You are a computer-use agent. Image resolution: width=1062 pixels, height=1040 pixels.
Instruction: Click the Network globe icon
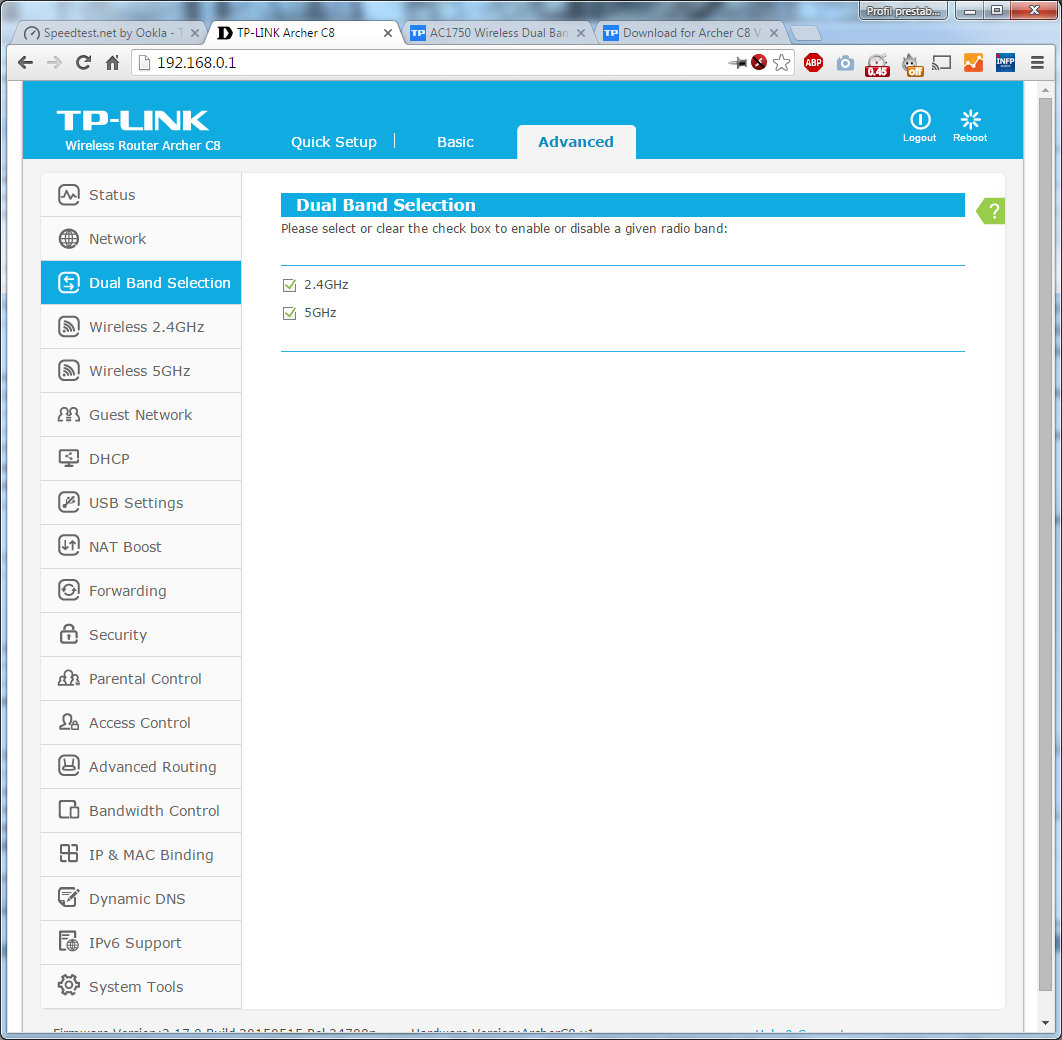[68, 239]
